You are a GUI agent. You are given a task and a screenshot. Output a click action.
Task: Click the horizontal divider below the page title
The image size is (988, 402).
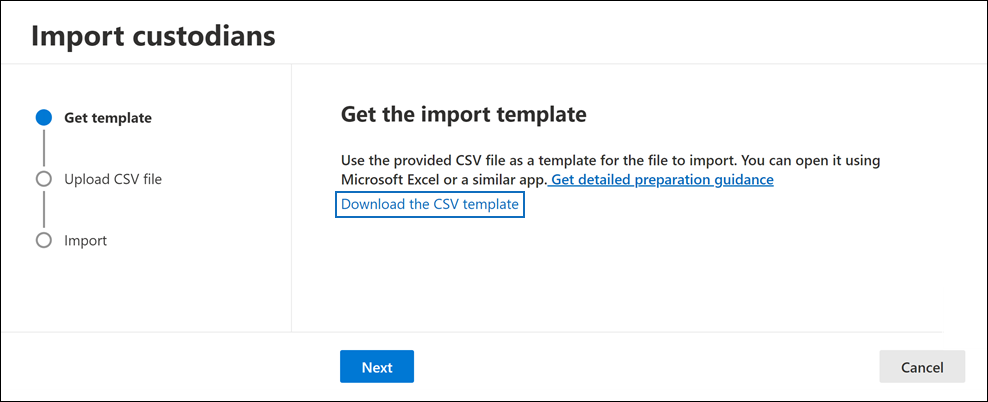pyautogui.click(x=494, y=65)
